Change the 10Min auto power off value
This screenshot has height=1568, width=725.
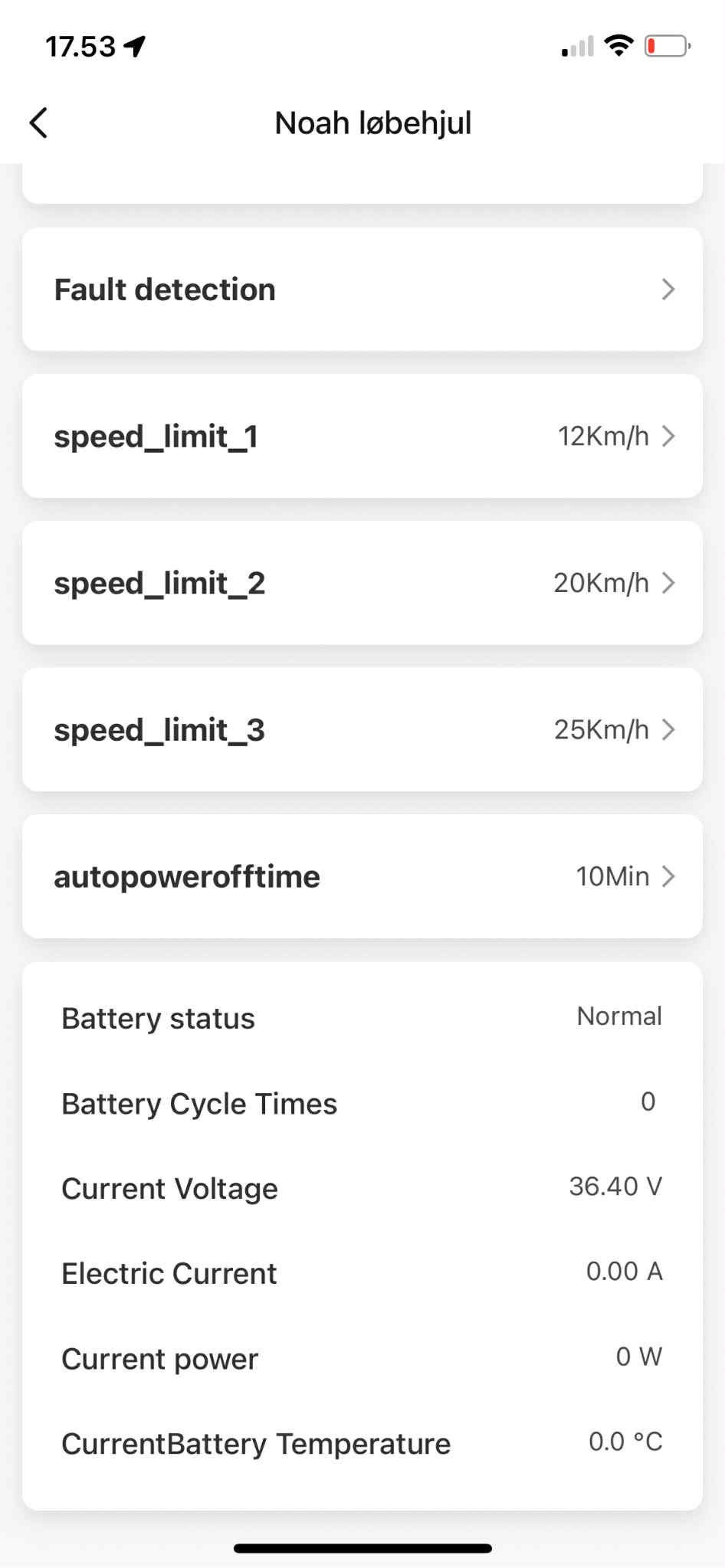(x=612, y=876)
